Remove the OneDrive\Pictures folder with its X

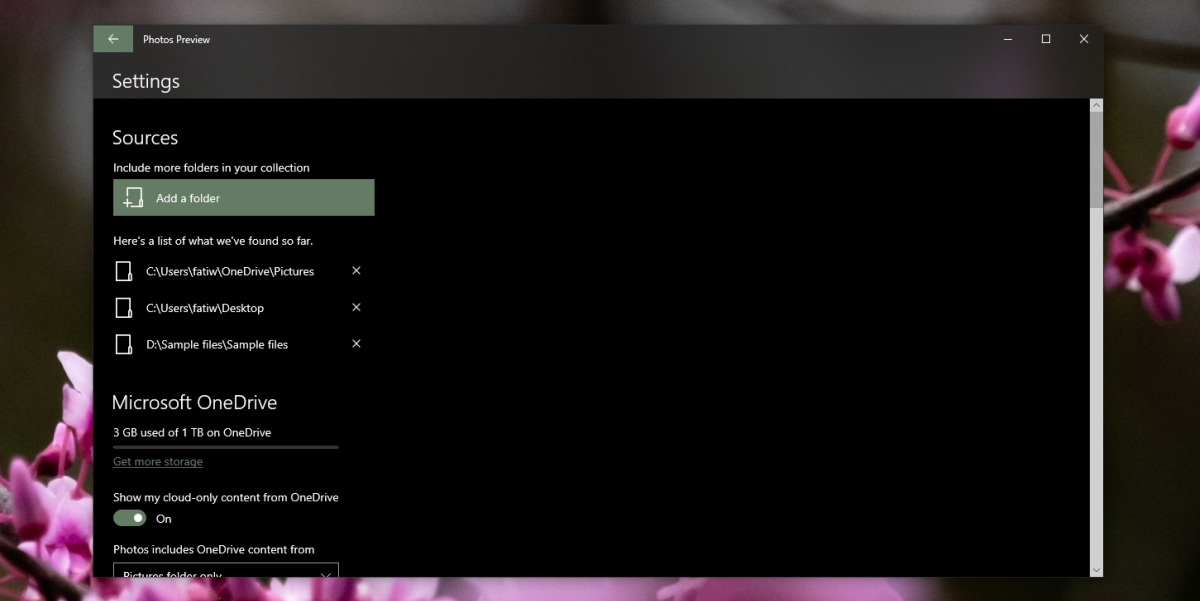click(x=356, y=271)
